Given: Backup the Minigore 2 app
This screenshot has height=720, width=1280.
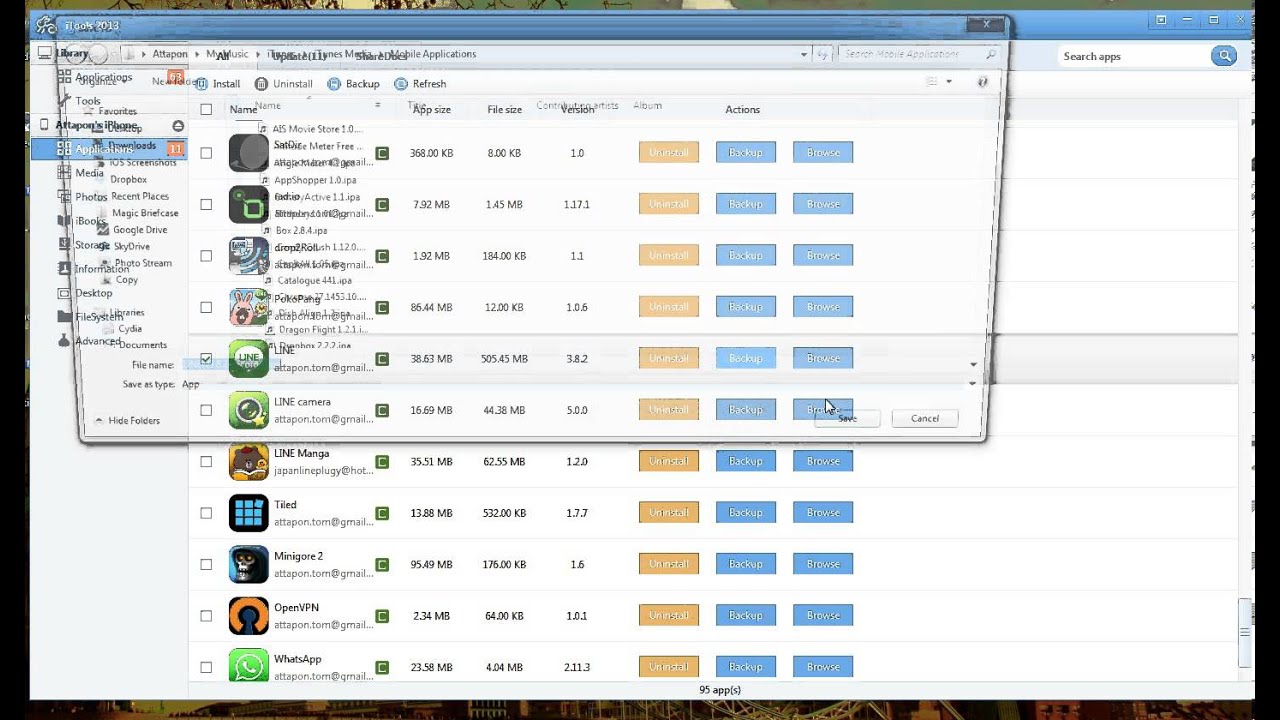Looking at the screenshot, I should (x=746, y=564).
